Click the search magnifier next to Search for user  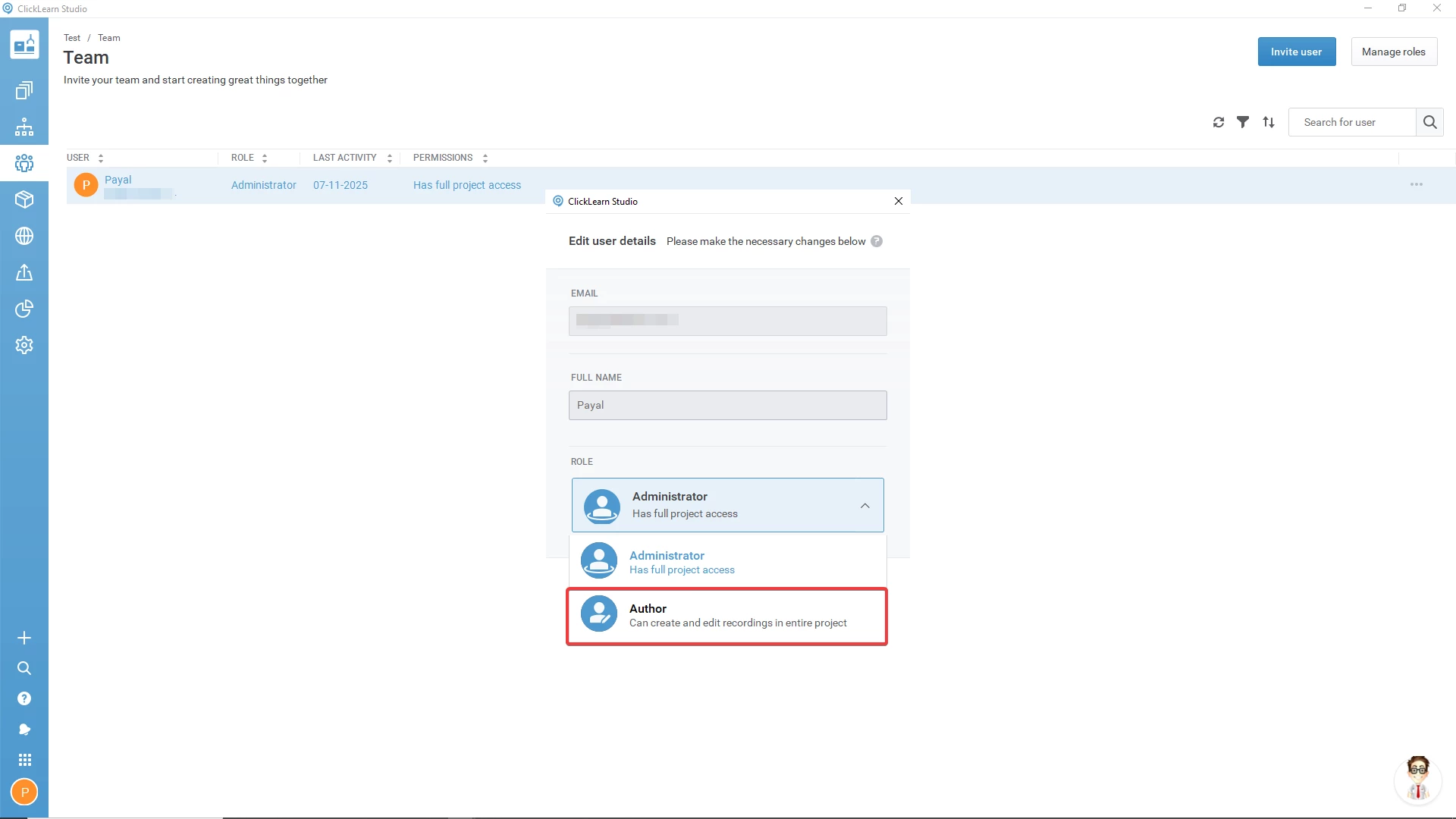[1429, 122]
